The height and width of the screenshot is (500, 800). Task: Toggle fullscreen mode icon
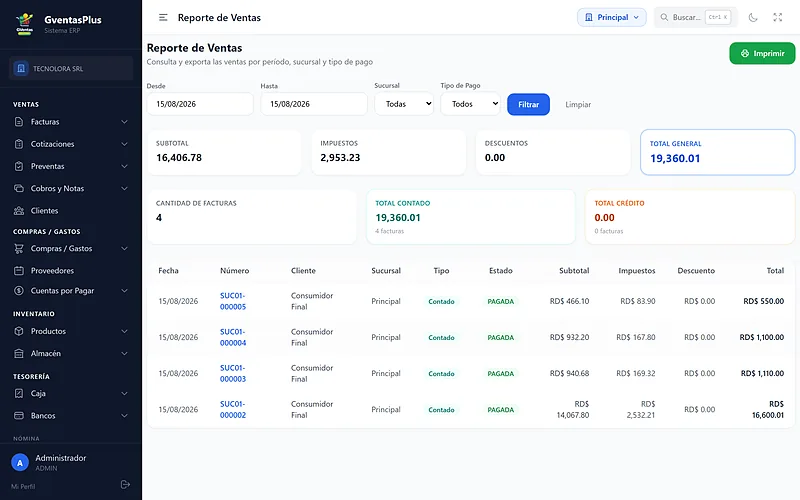point(778,17)
